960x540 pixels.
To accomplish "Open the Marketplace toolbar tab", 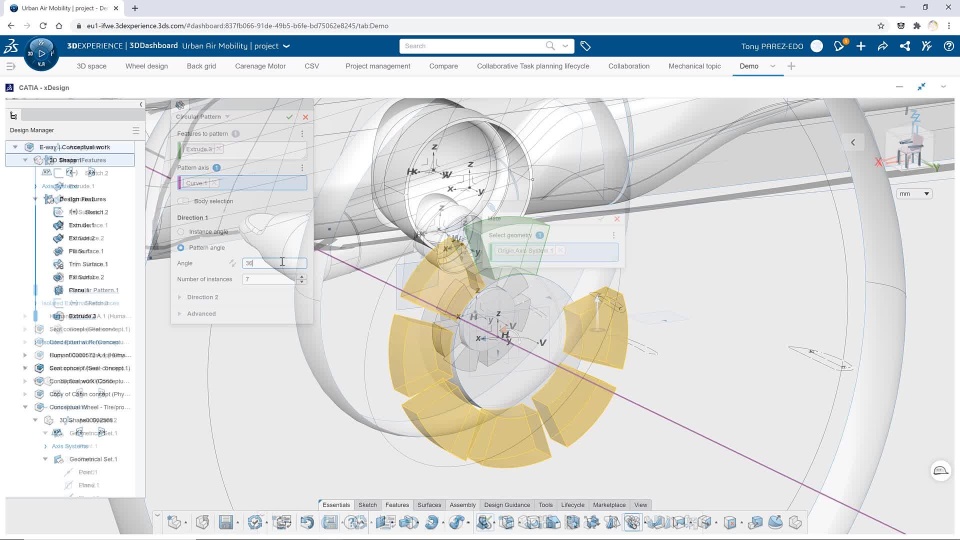I will [609, 505].
